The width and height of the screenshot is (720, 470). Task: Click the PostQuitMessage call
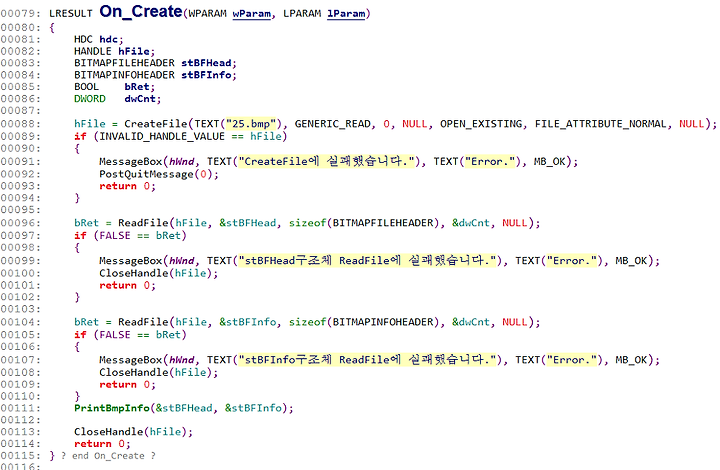click(x=146, y=174)
